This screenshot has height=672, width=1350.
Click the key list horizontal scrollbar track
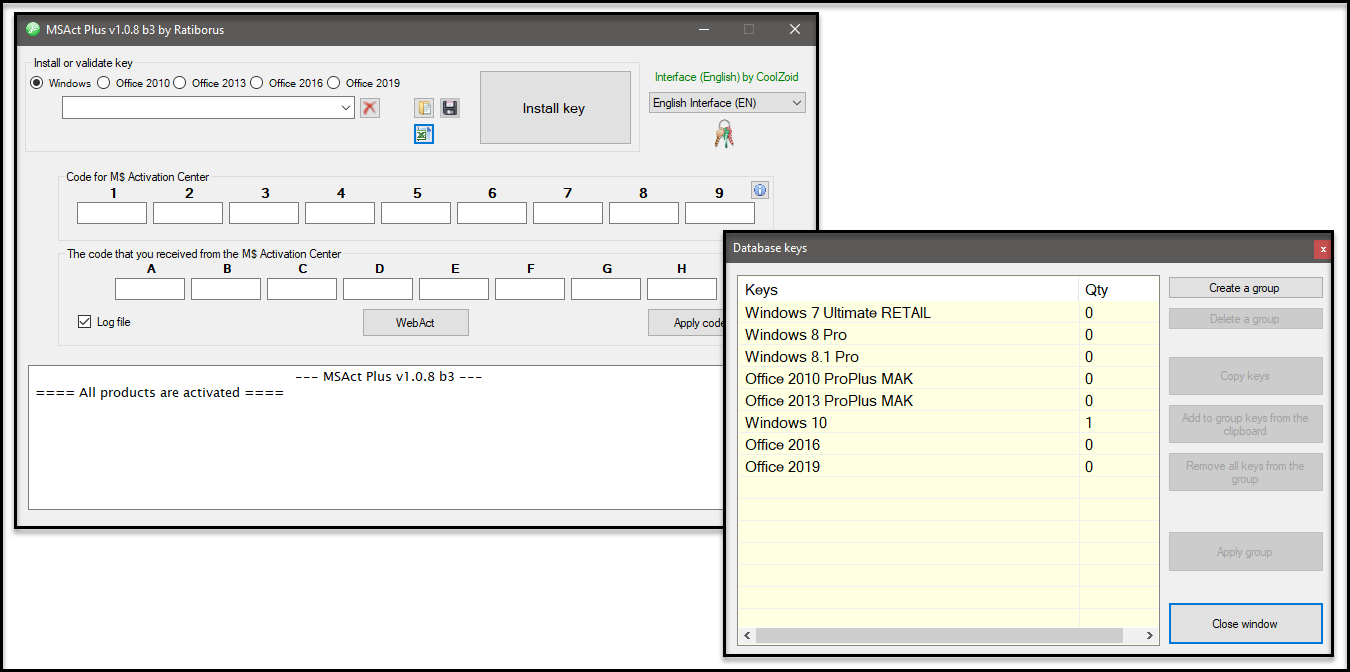[x=948, y=636]
